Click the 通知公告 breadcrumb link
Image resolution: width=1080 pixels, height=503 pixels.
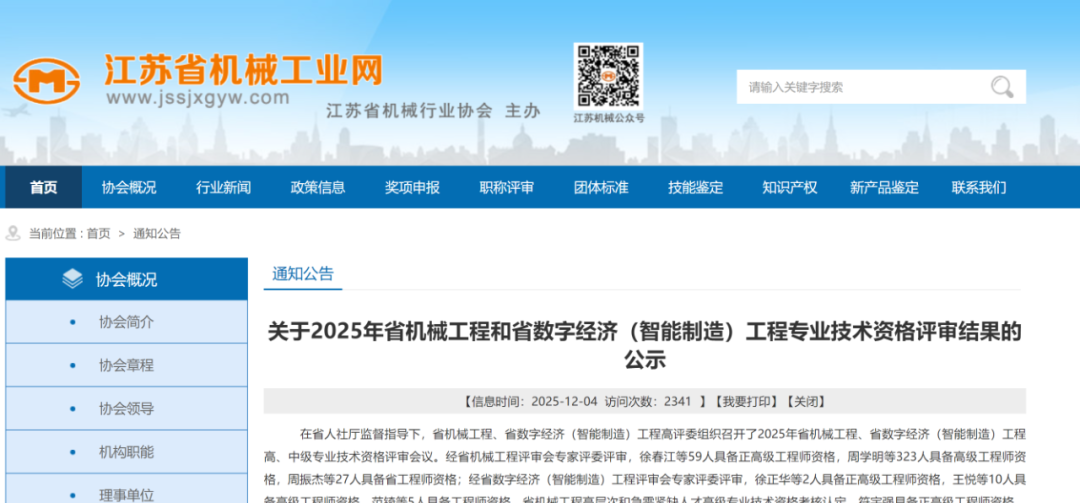point(157,234)
